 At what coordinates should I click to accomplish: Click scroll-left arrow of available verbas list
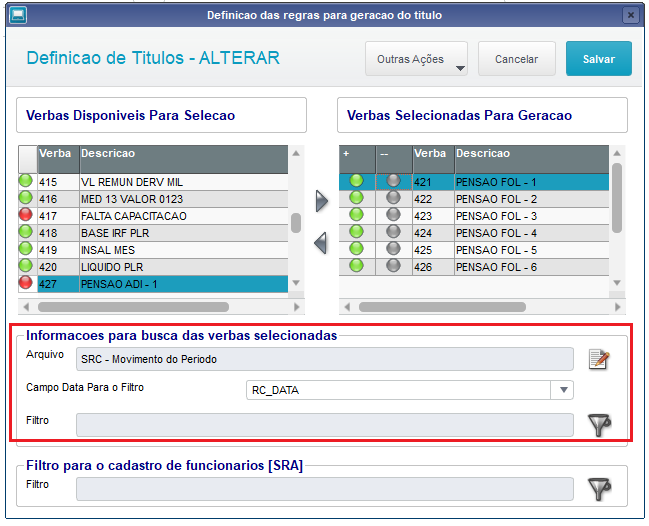26,307
